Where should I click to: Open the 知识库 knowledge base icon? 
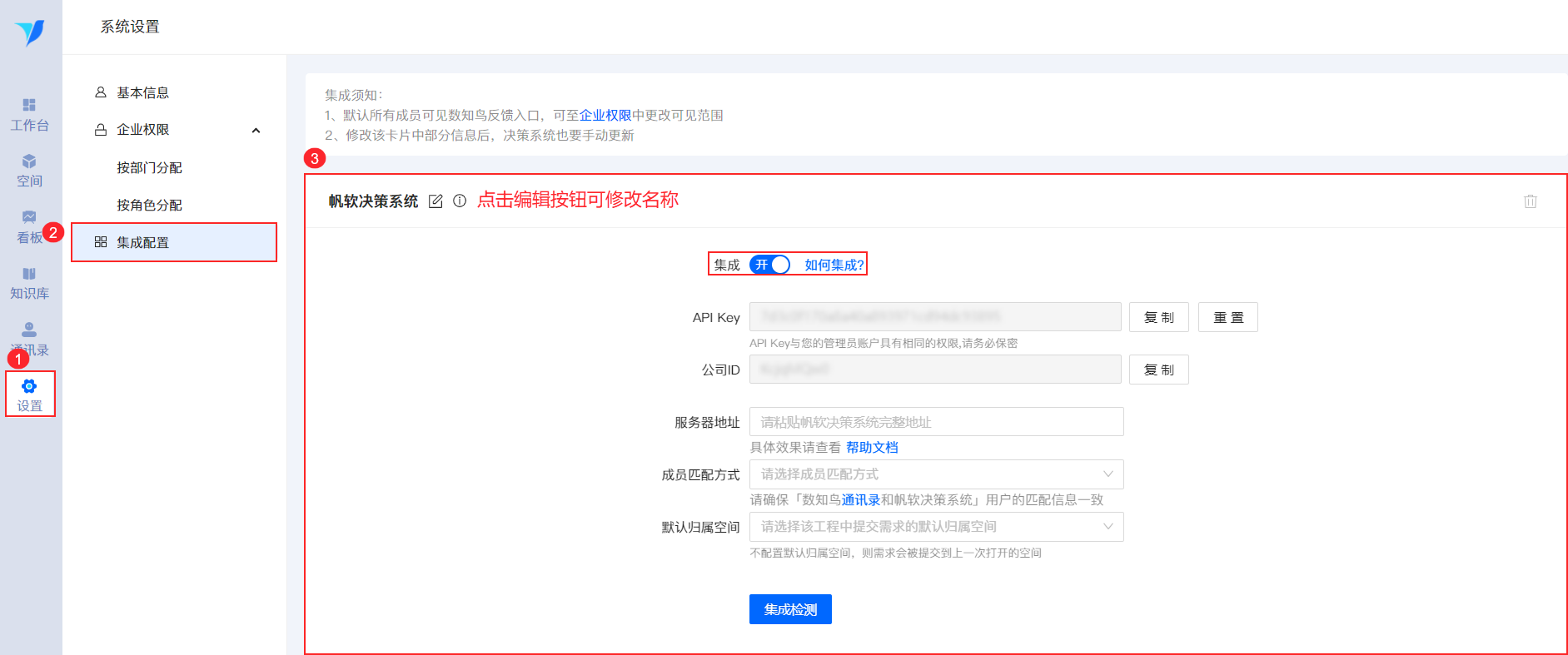(29, 274)
